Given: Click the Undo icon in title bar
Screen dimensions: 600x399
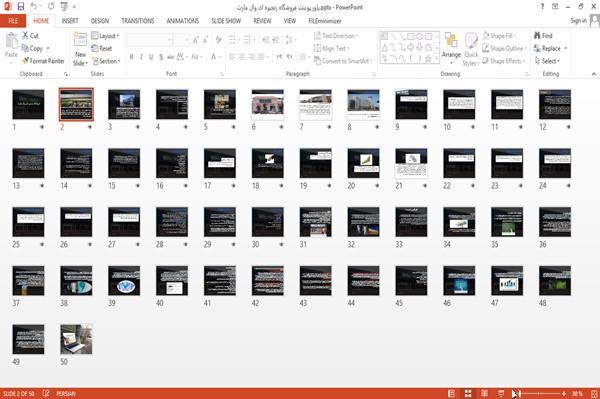Looking at the screenshot, I should (x=34, y=7).
